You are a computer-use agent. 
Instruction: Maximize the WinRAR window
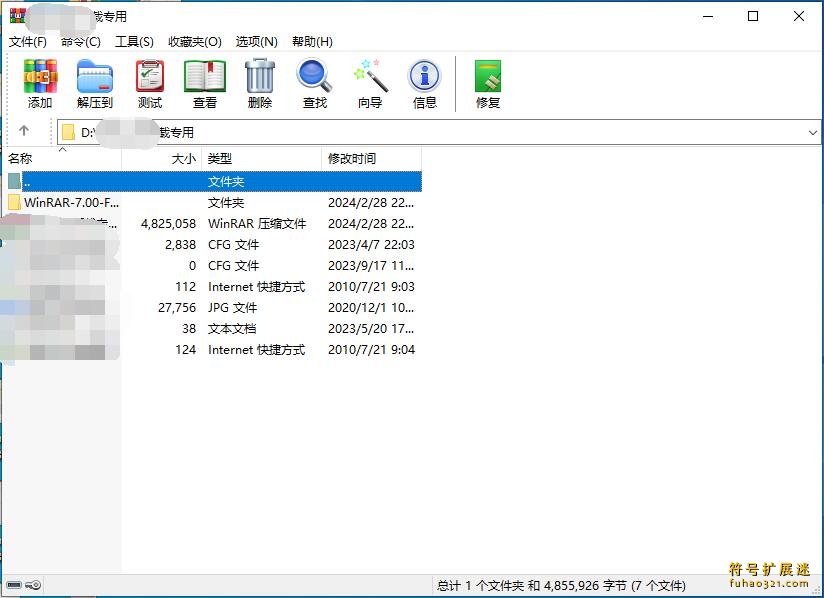pyautogui.click(x=753, y=16)
